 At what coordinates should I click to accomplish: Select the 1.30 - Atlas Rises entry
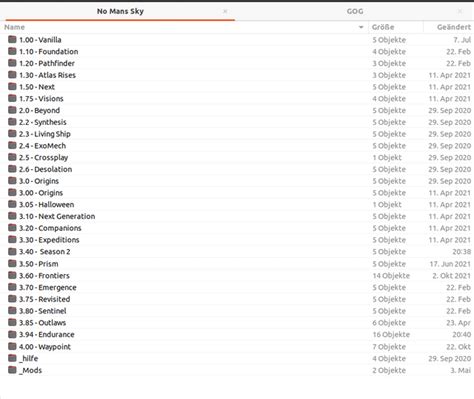[x=237, y=75]
